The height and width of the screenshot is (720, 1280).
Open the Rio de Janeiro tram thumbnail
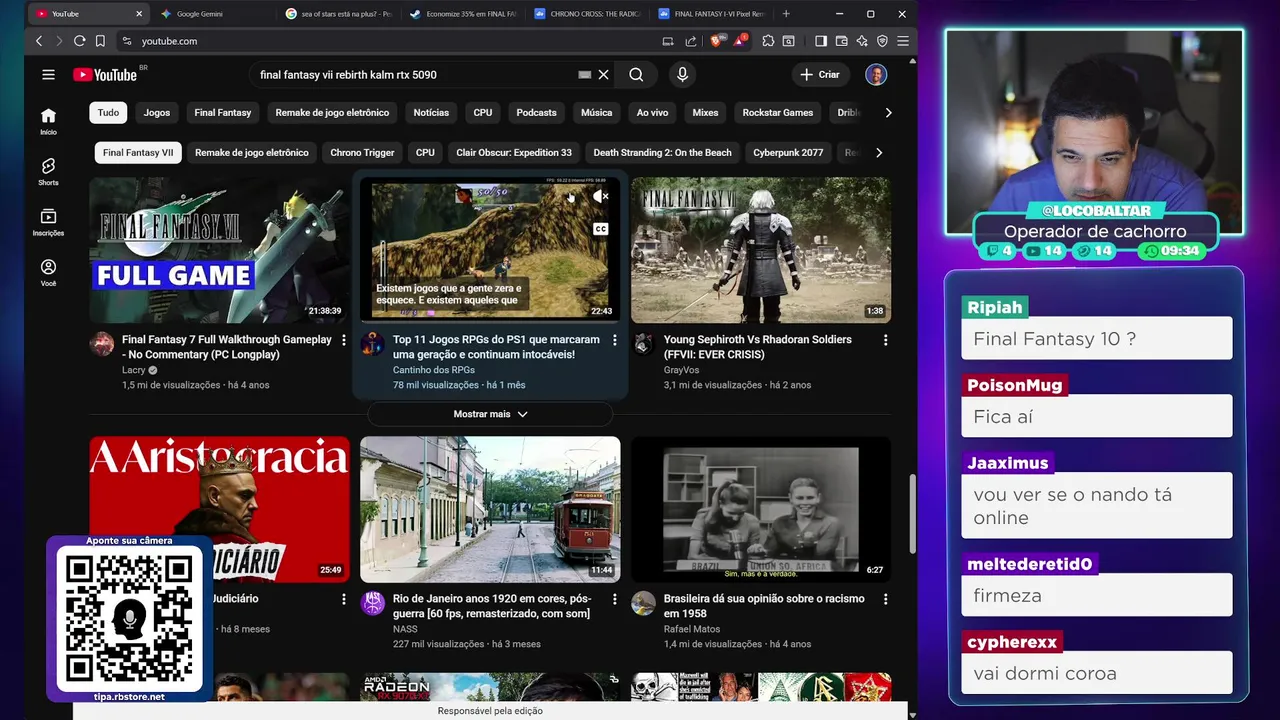coord(490,509)
